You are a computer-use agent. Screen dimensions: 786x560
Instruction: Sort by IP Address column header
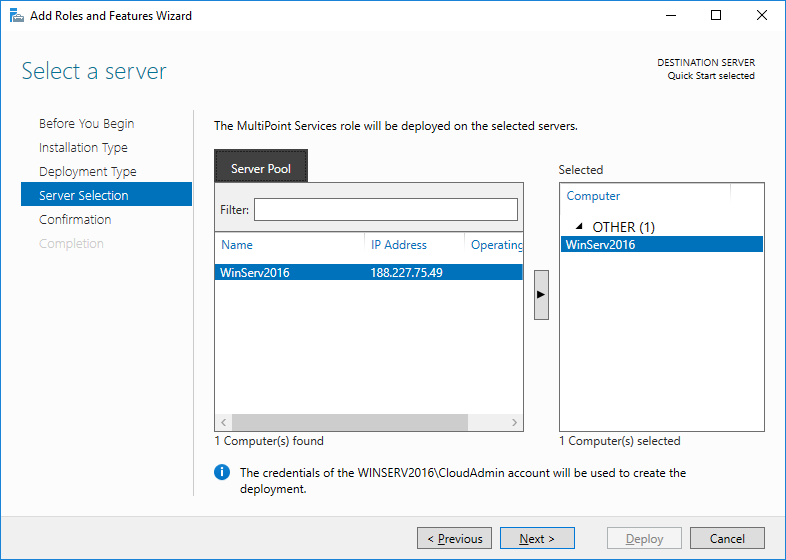398,245
